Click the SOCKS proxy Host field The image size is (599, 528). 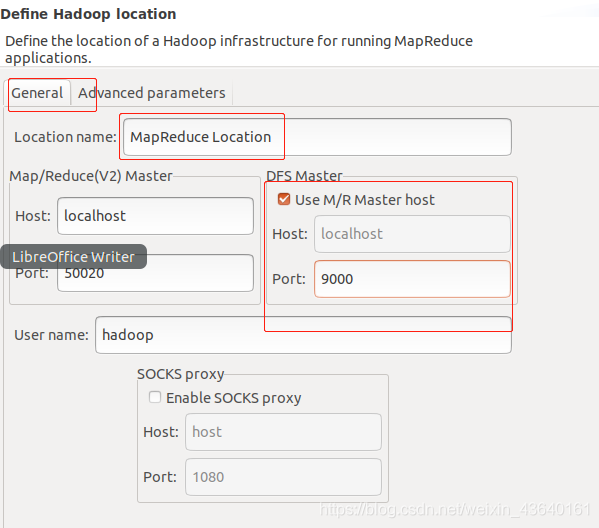[283, 432]
